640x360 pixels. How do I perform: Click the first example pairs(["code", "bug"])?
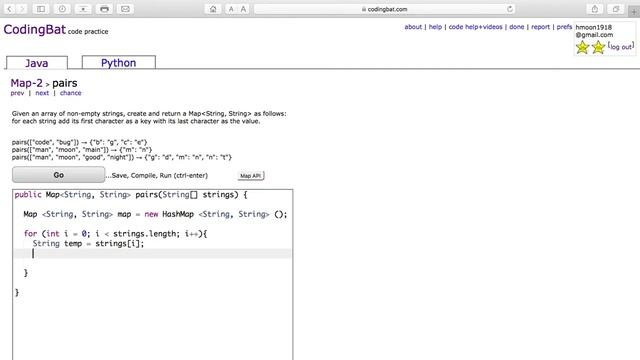pyautogui.click(x=79, y=142)
